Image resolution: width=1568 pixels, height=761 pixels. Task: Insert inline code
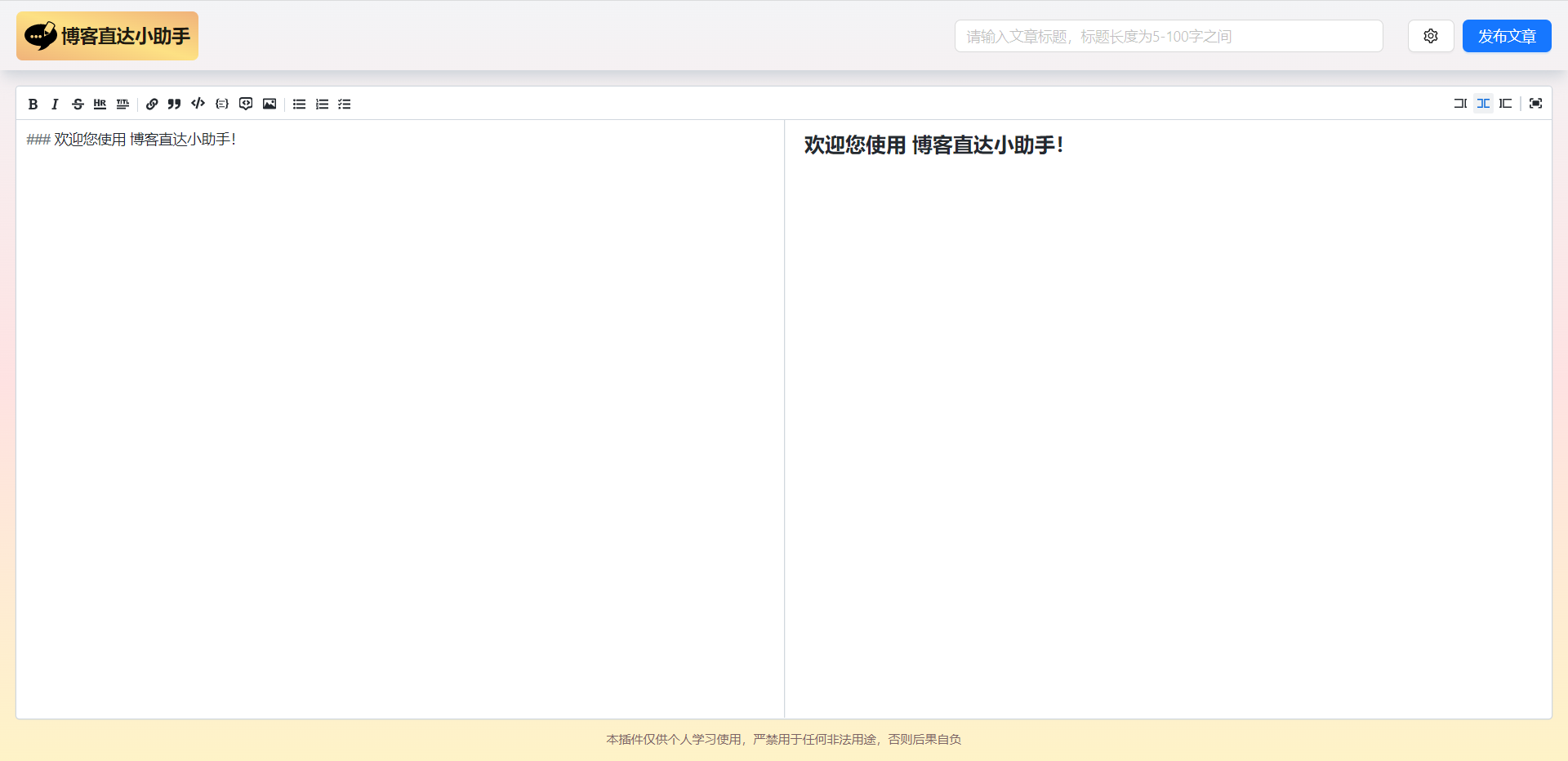(198, 104)
